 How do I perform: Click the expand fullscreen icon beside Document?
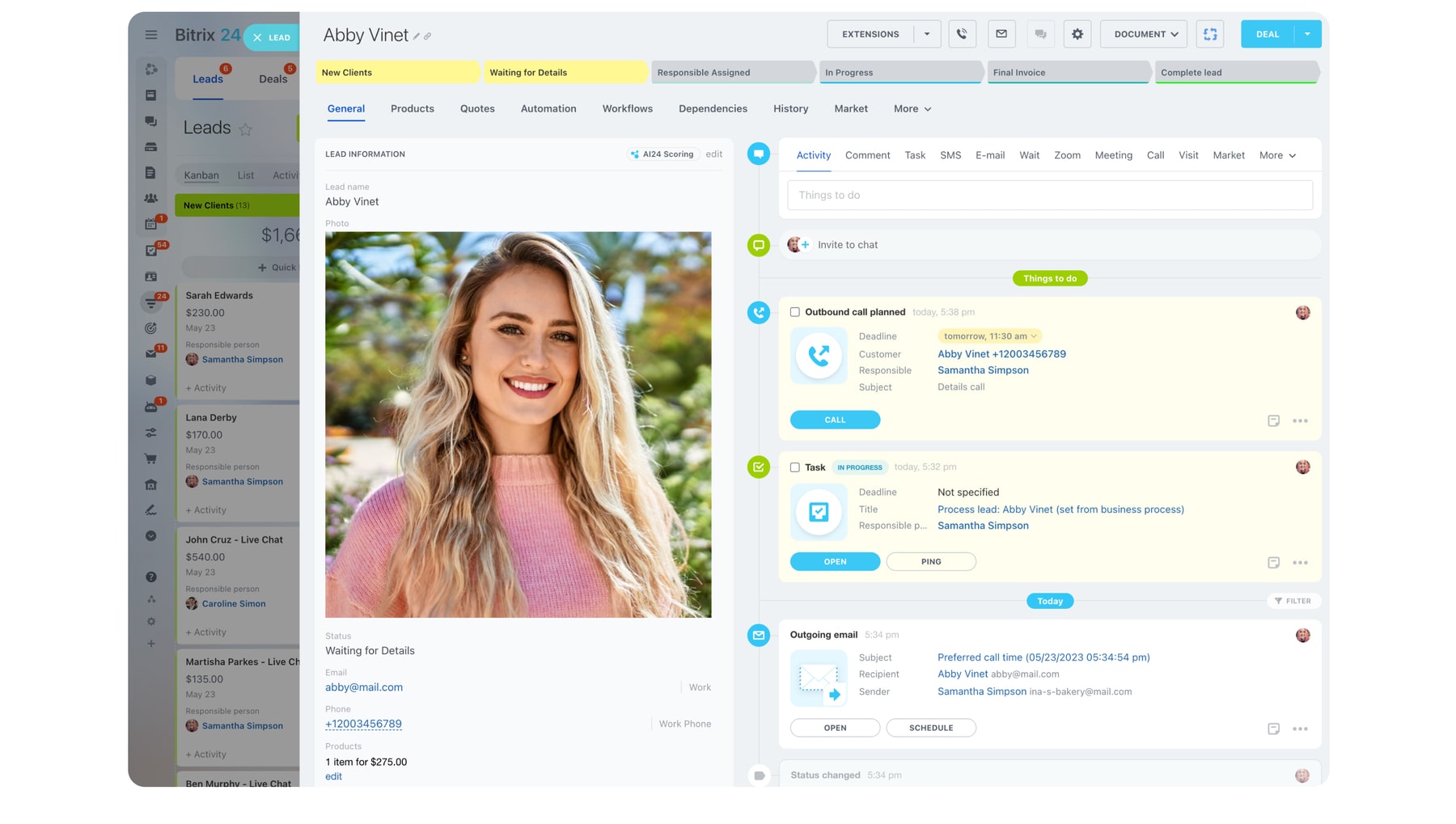point(1210,34)
